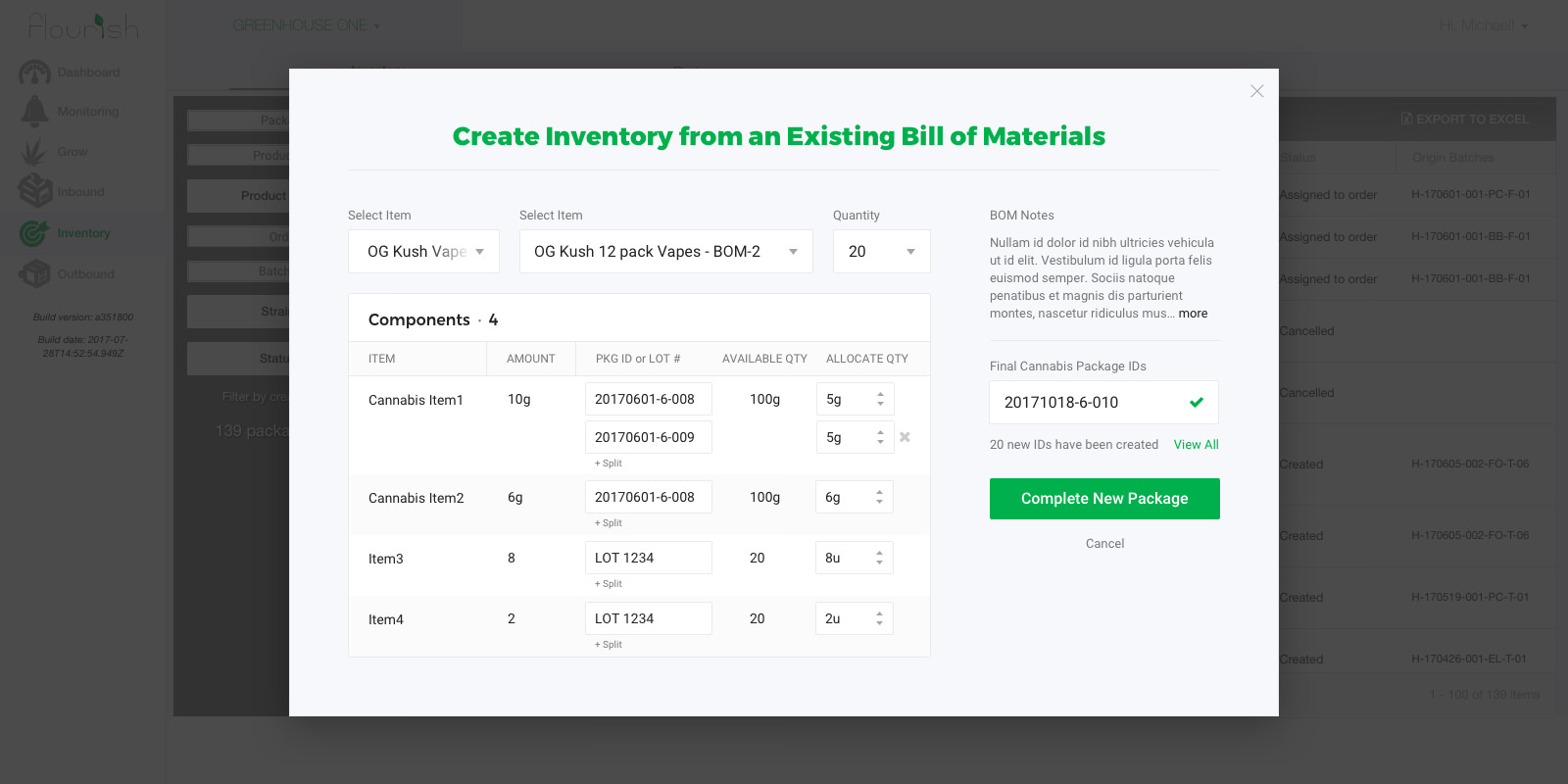Adjust the 2u allocate stepper for Item4
This screenshot has height=784, width=1568.
879,618
